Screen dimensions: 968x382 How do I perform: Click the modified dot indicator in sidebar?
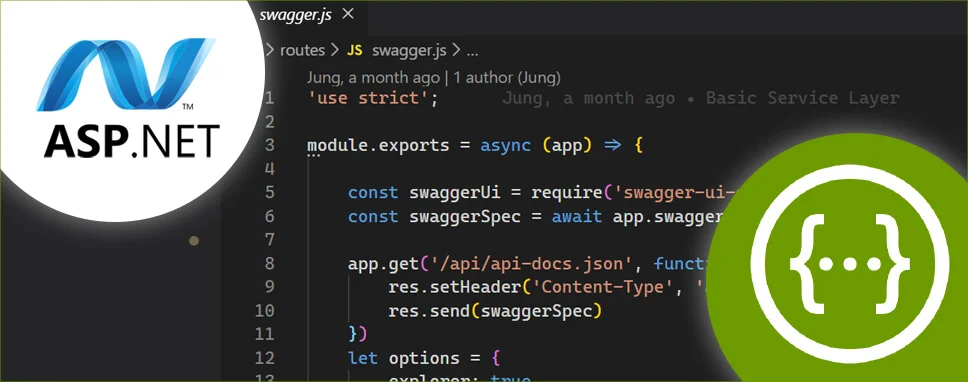(194, 241)
